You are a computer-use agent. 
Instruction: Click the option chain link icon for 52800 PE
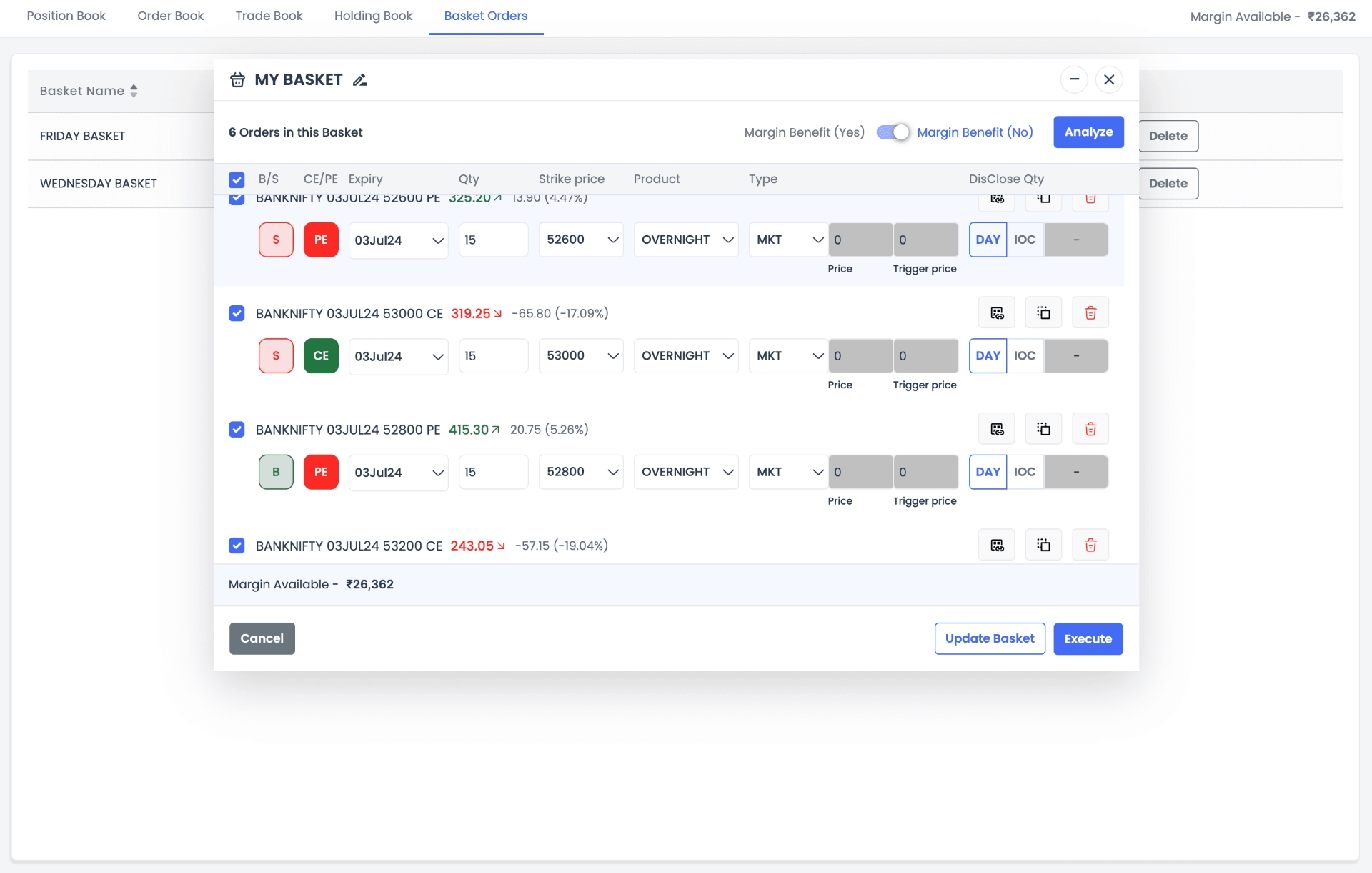(997, 429)
